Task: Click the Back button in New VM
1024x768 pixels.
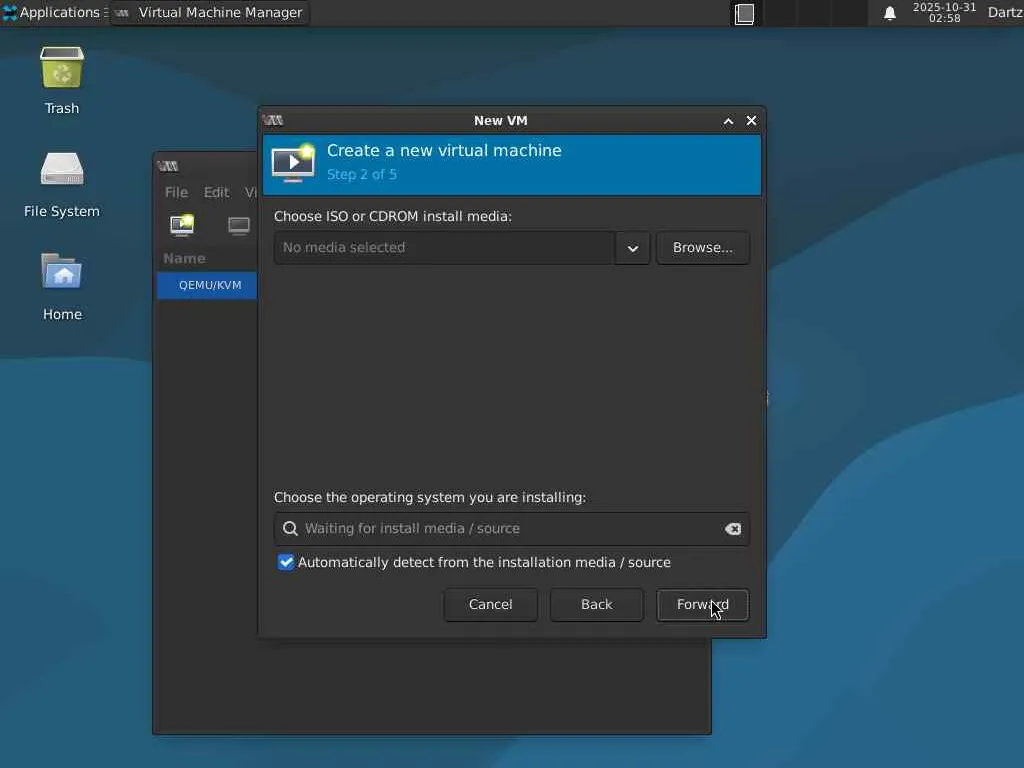Action: [596, 605]
